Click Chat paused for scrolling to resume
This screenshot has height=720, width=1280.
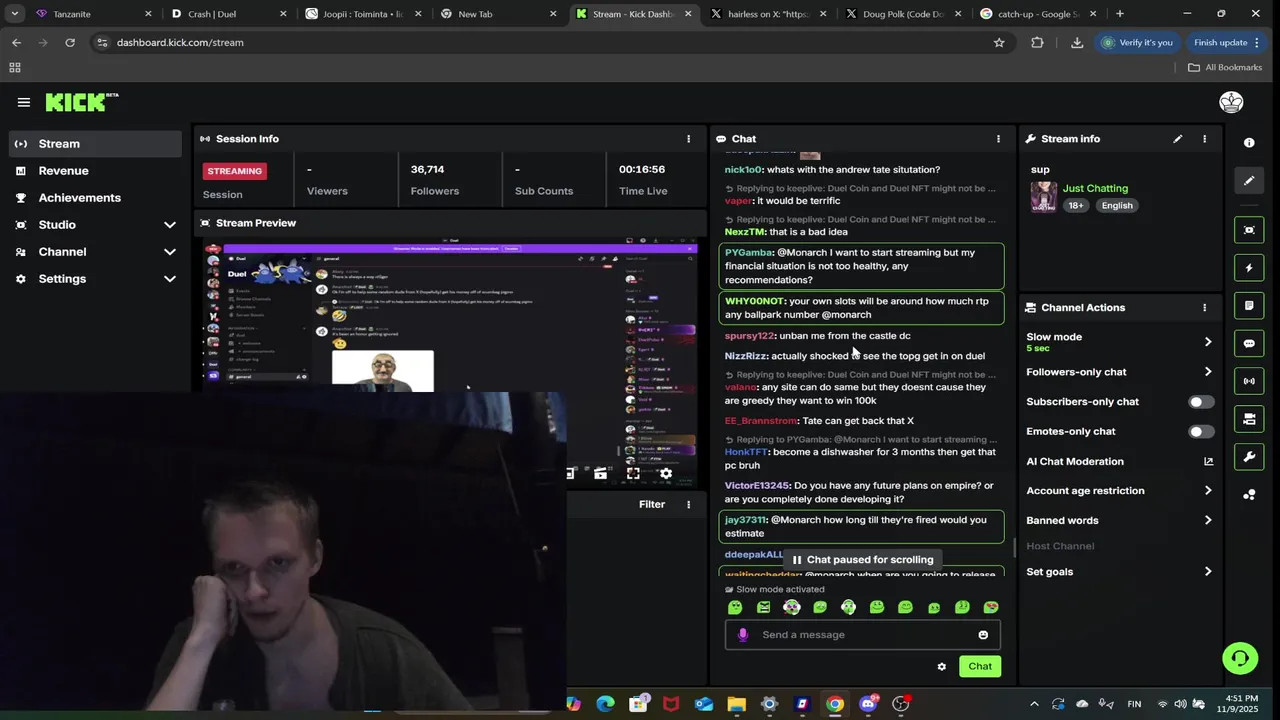(x=861, y=560)
